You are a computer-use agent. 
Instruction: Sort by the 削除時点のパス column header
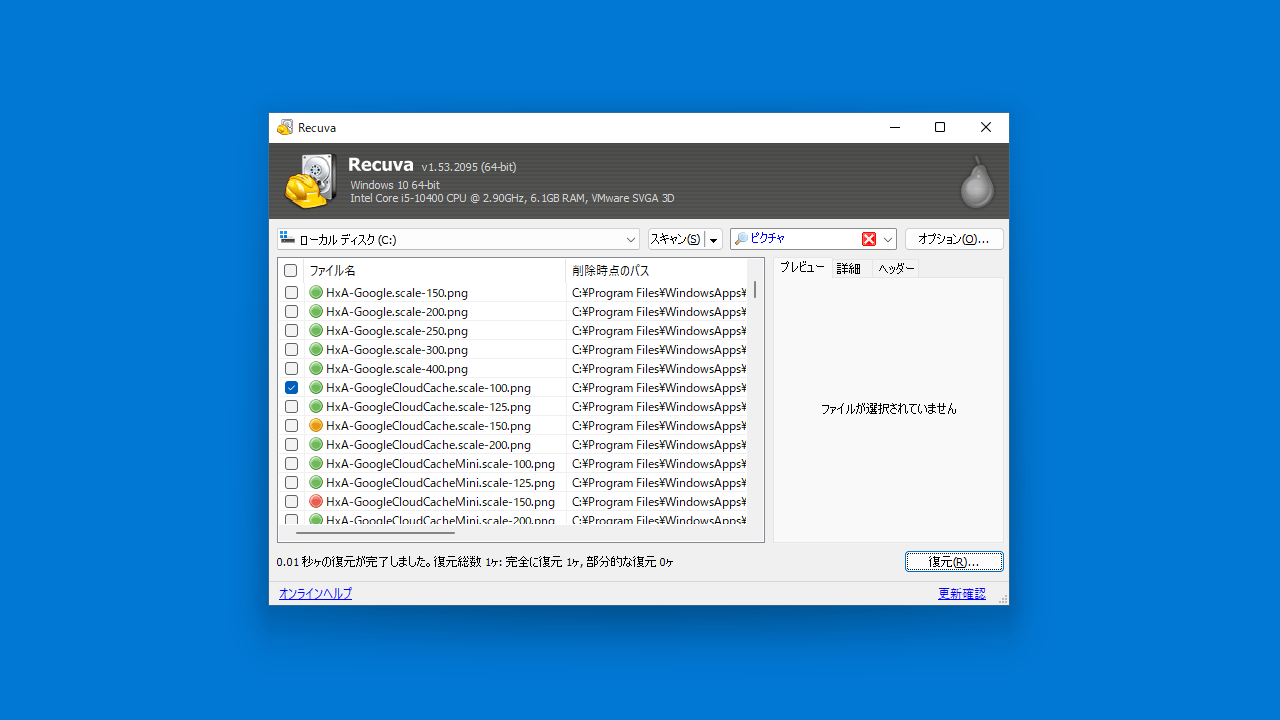tap(656, 271)
